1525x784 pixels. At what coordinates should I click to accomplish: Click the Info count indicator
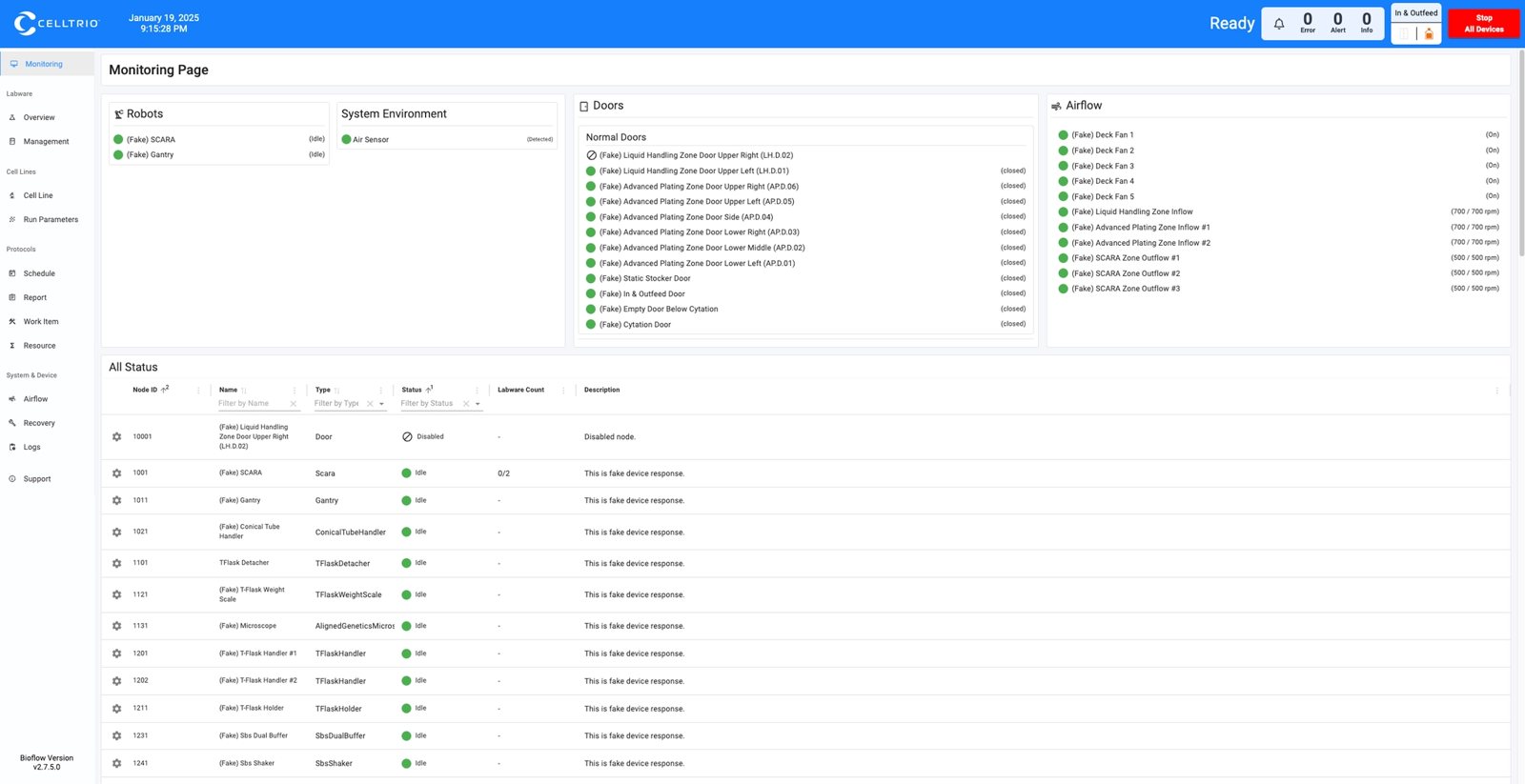[x=1367, y=23]
